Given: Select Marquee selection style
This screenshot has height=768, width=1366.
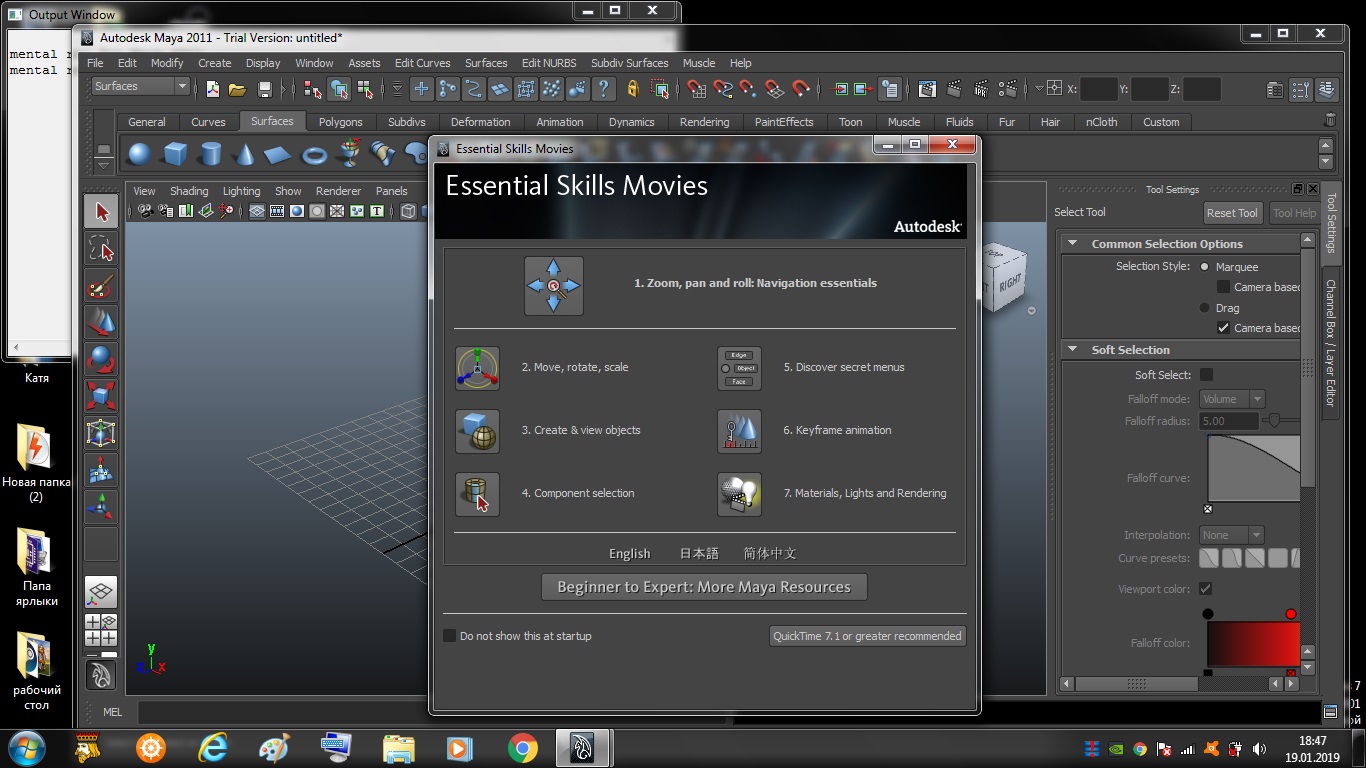Looking at the screenshot, I should point(1204,267).
